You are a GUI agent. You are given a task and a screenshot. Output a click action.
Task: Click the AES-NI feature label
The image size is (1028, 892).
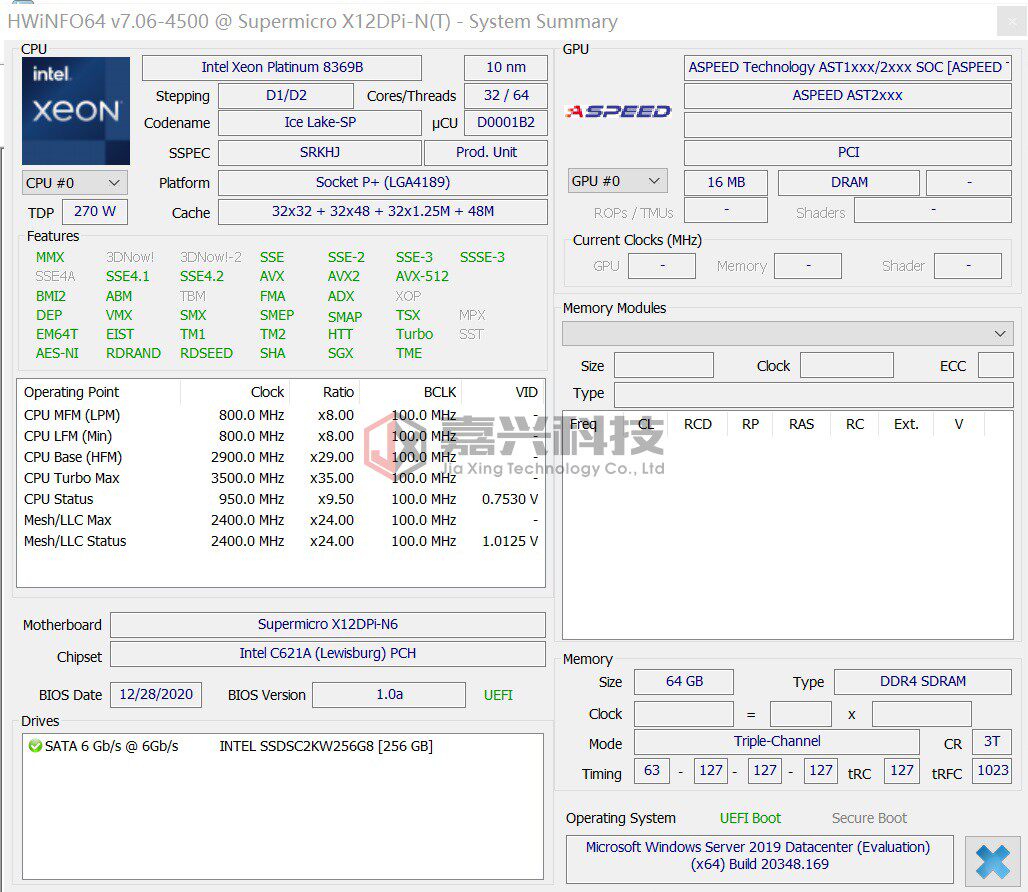(x=57, y=353)
